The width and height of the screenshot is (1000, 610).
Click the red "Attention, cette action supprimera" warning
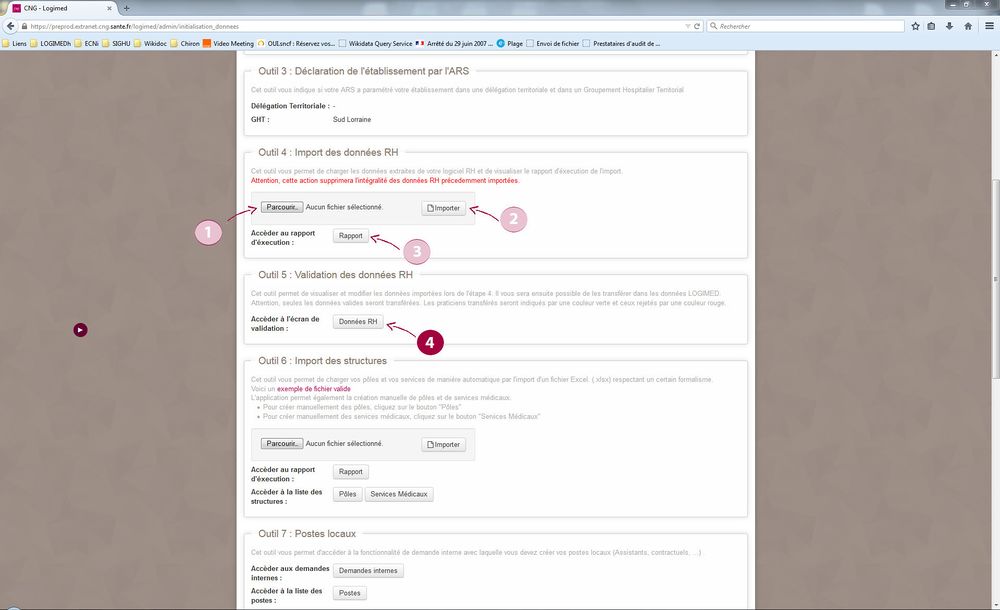[x=385, y=181]
